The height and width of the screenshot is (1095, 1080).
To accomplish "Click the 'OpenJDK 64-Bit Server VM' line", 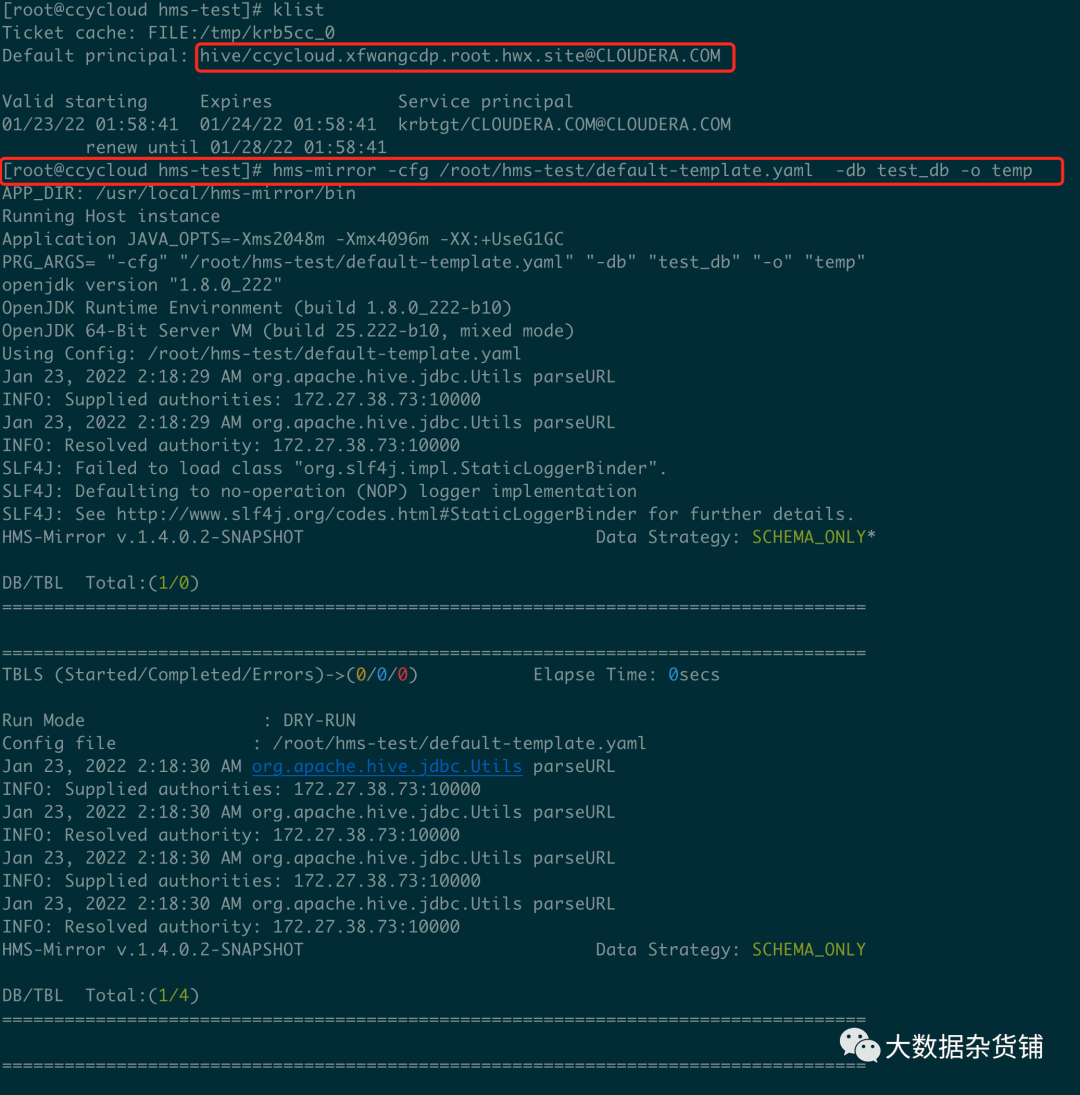I will click(x=288, y=331).
